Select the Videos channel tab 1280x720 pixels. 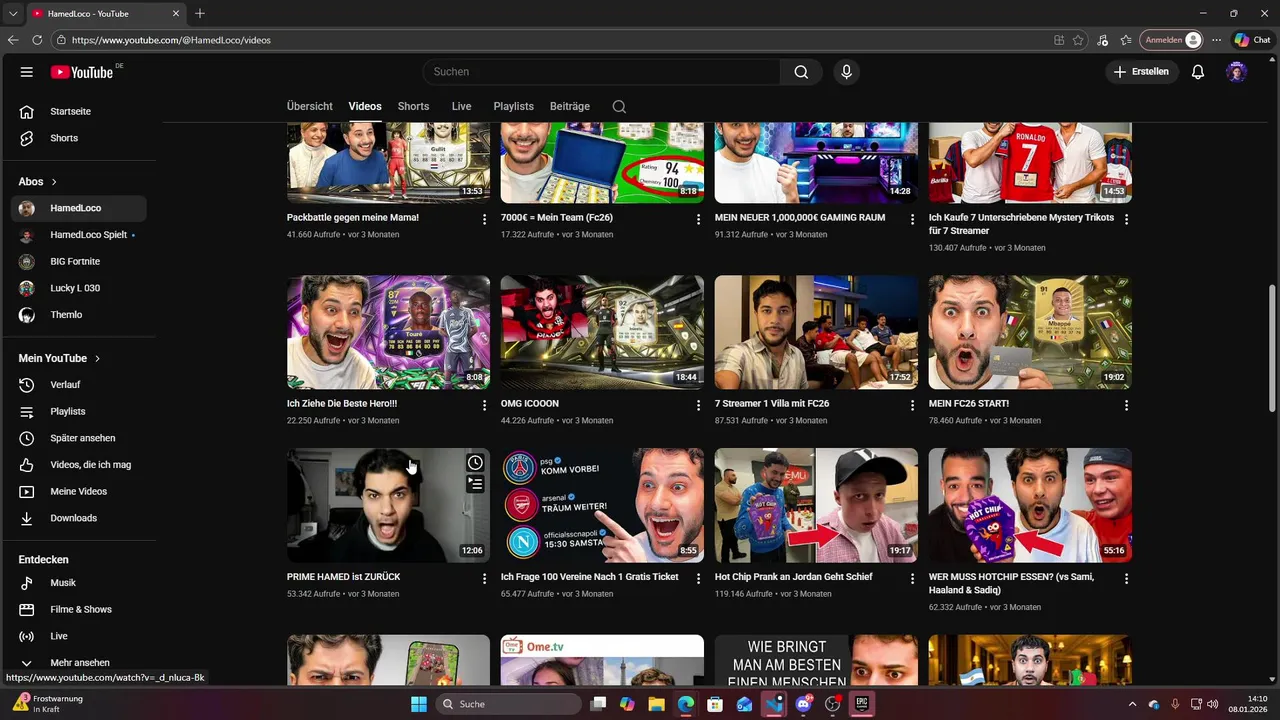click(x=365, y=106)
